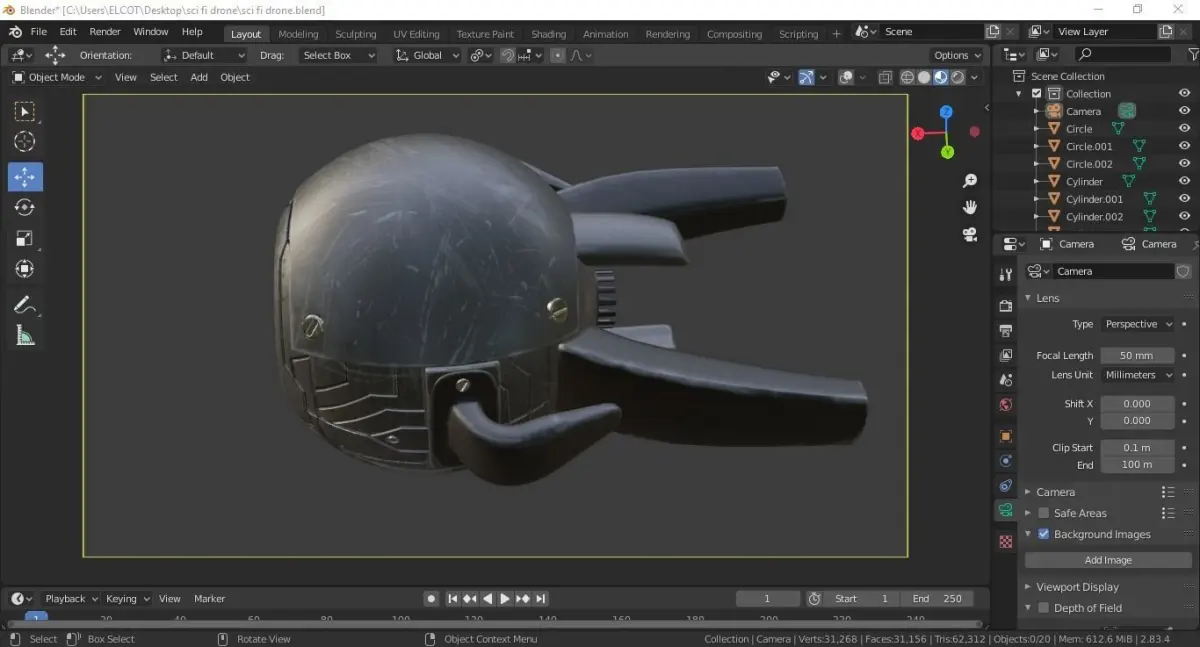Click the Focal Length value field

click(x=1136, y=355)
